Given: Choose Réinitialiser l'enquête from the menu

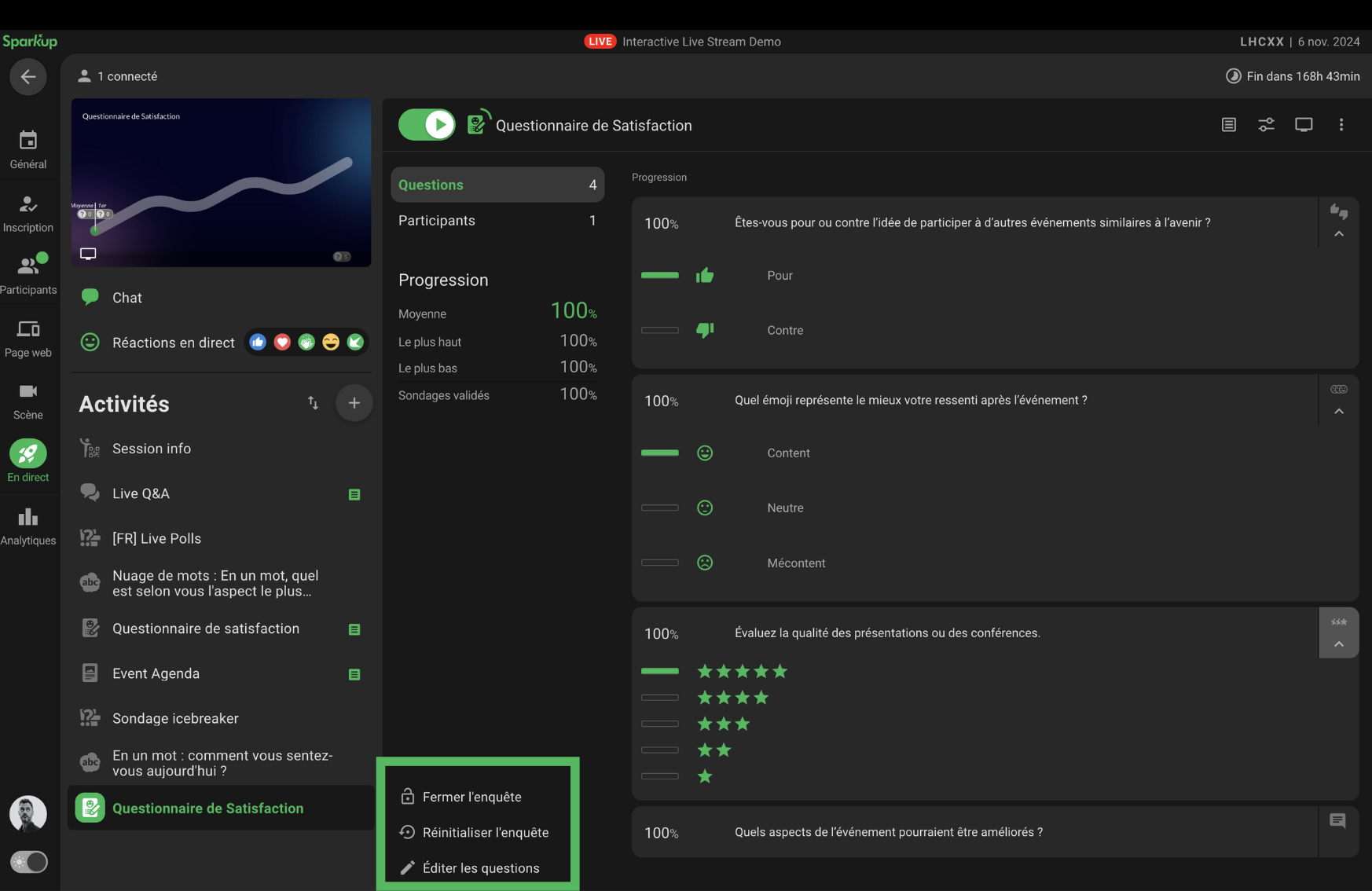Looking at the screenshot, I should click(x=485, y=832).
